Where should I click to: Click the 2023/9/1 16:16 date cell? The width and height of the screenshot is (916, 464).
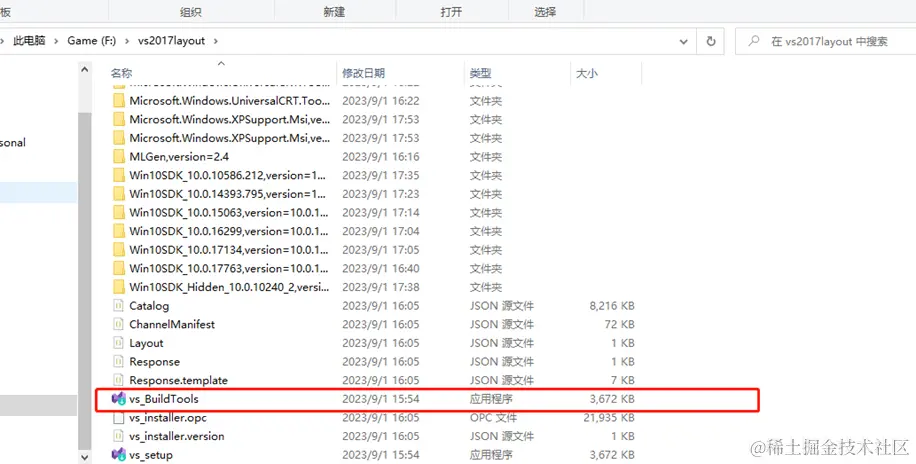tap(381, 157)
